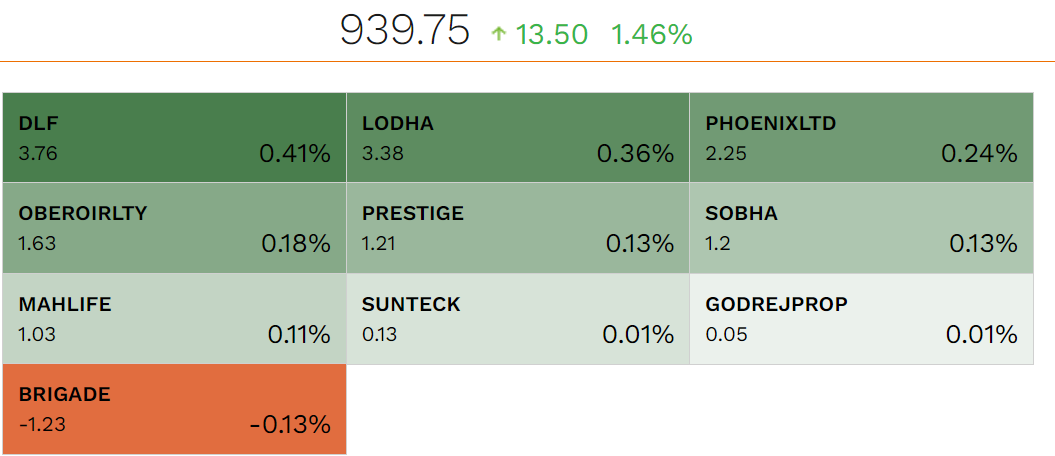Image resolution: width=1055 pixels, height=456 pixels.
Task: Click PHOENIXLTD's 0.24% percentage
Action: click(979, 154)
